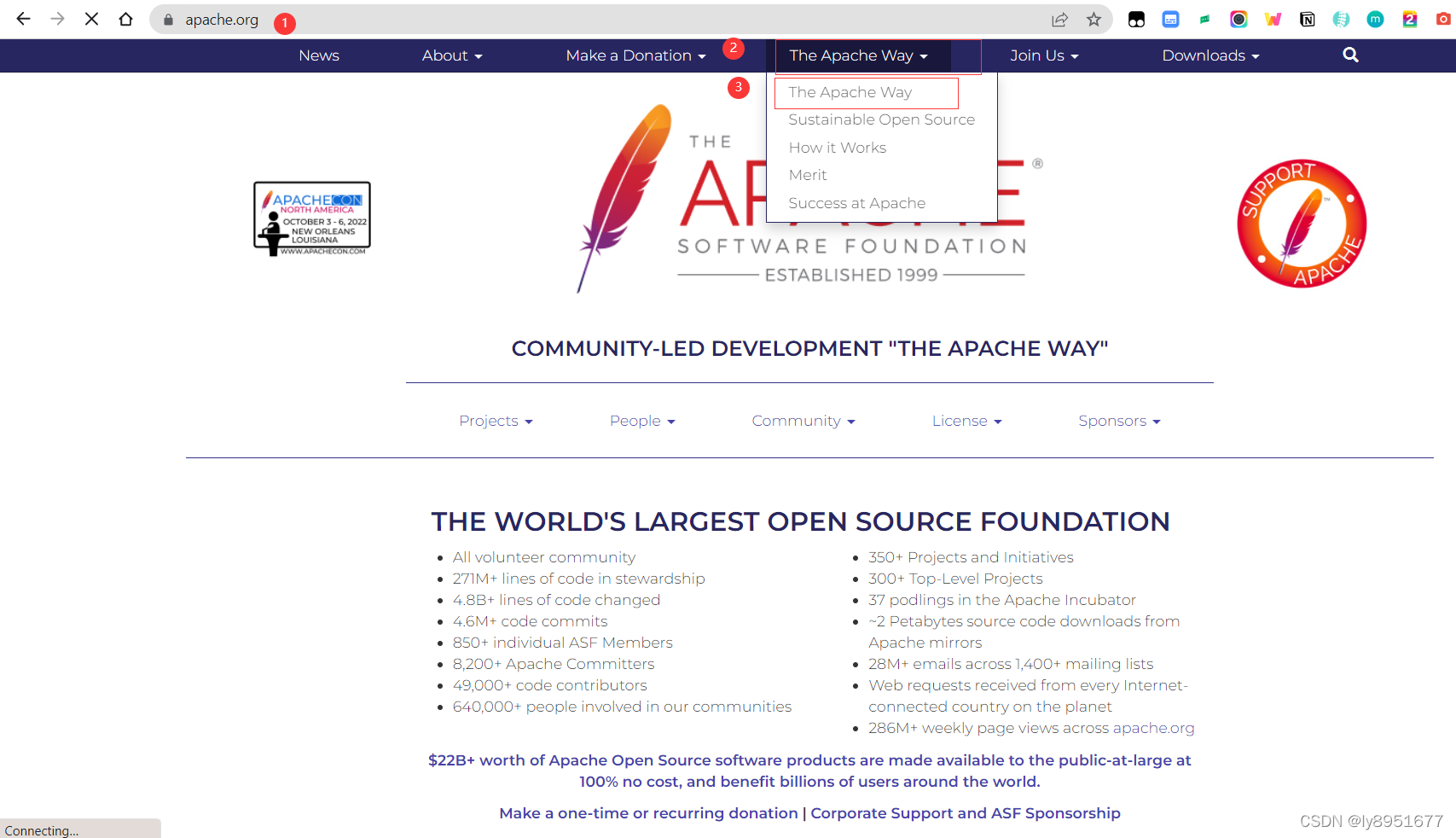Open the black mask extension icon
The width and height of the screenshot is (1456, 838).
[x=1136, y=20]
